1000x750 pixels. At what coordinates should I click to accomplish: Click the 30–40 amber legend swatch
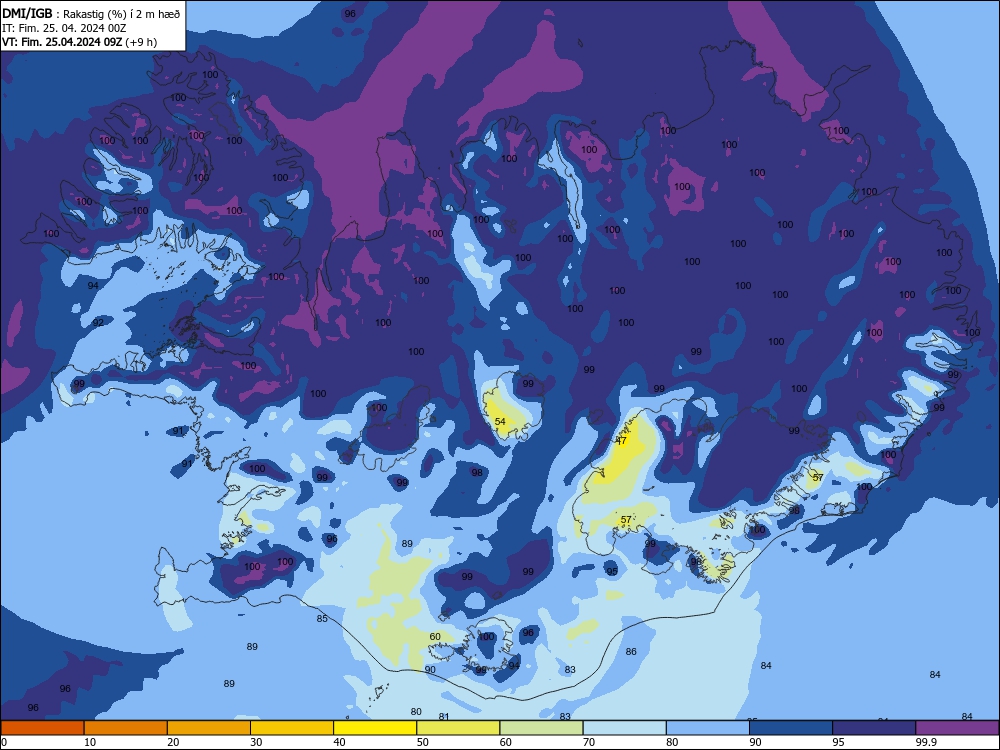point(292,728)
